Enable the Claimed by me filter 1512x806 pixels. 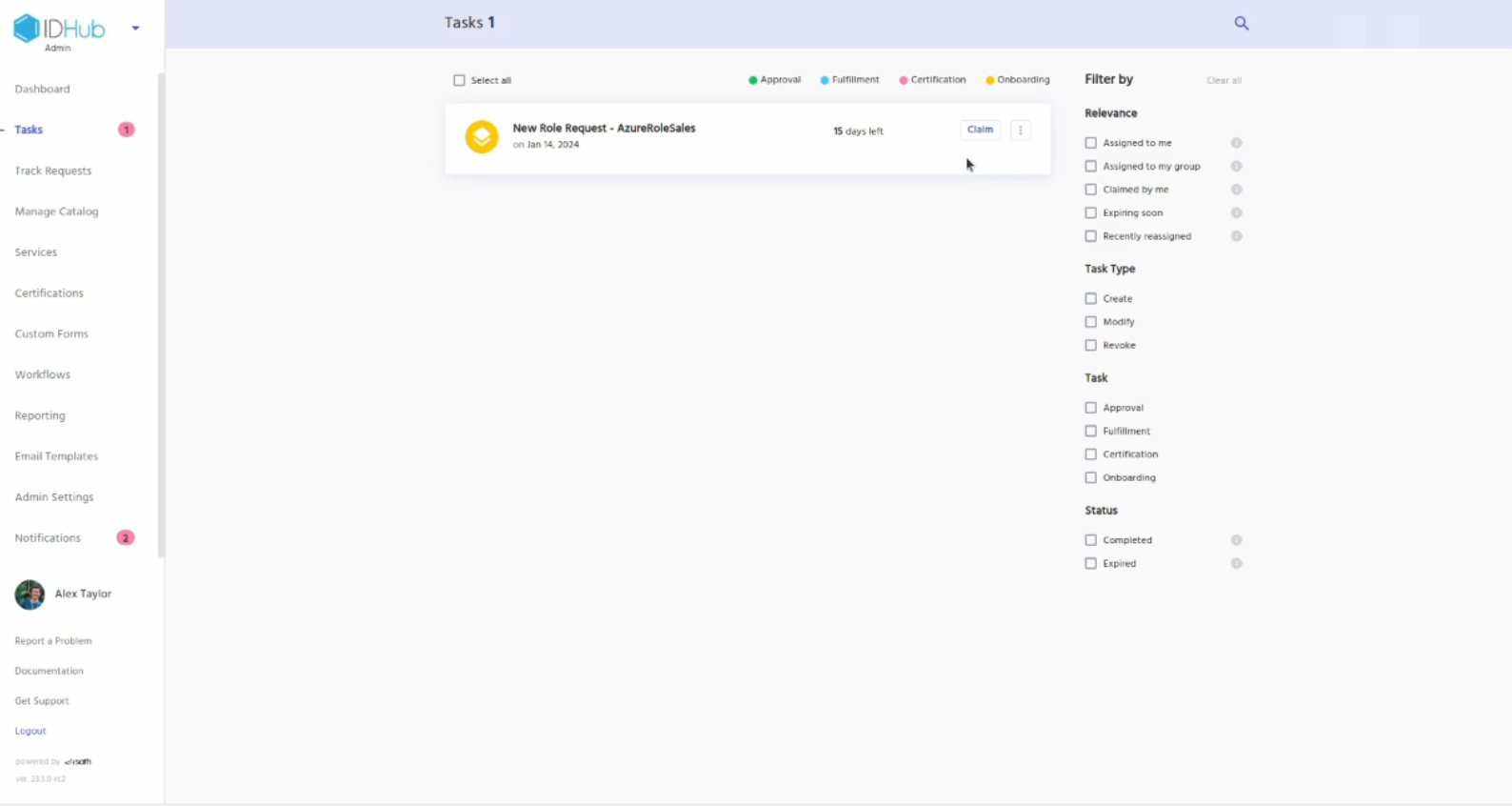pos(1090,190)
